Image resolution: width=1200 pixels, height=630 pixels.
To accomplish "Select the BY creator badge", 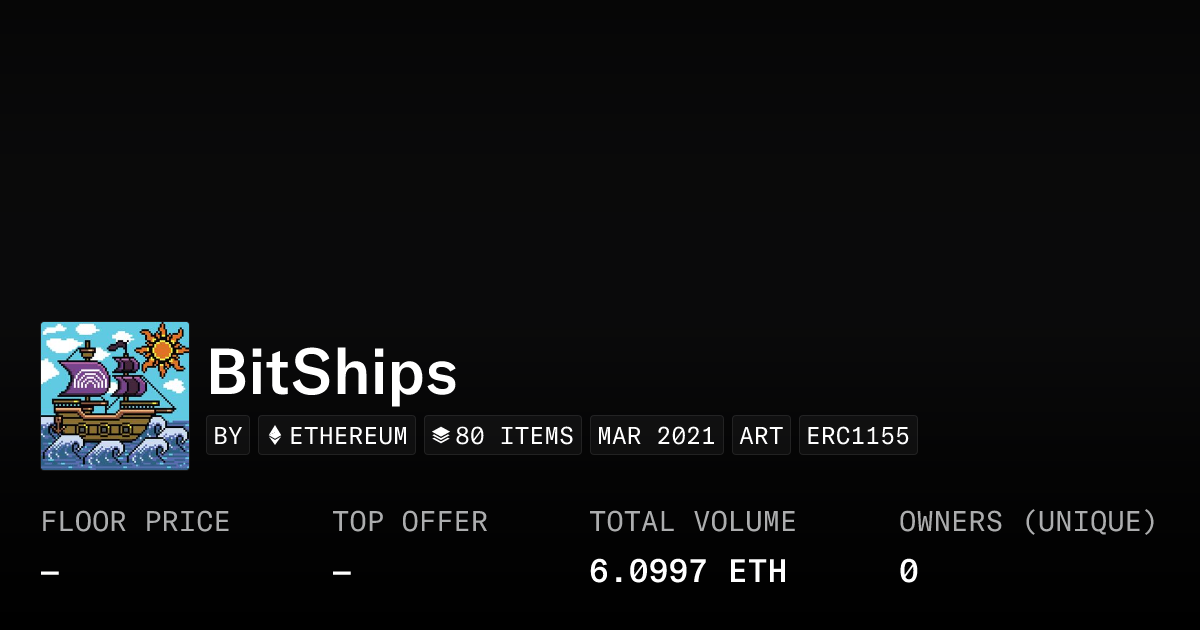I will (x=228, y=436).
